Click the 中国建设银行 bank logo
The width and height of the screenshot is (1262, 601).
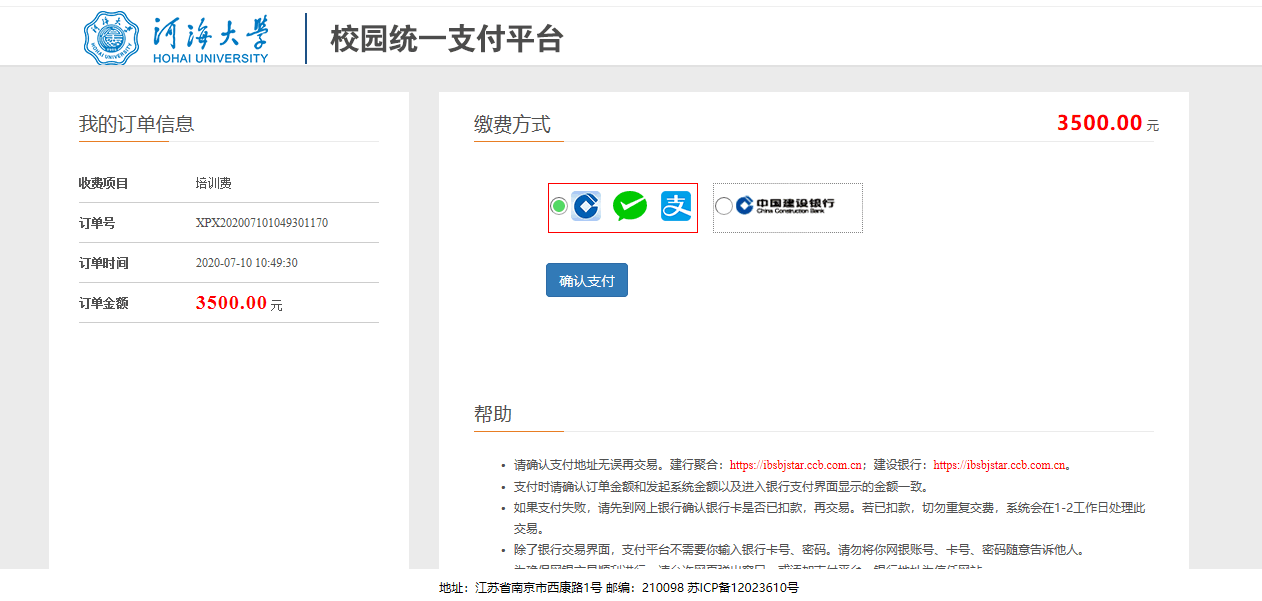(785, 206)
